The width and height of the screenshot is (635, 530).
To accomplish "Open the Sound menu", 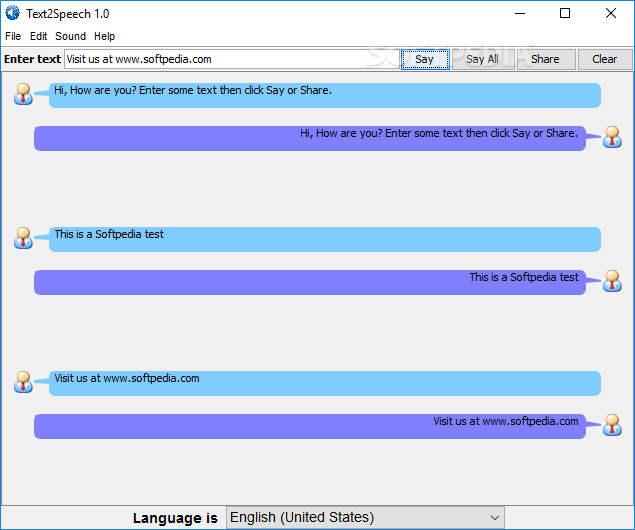I will pos(70,36).
